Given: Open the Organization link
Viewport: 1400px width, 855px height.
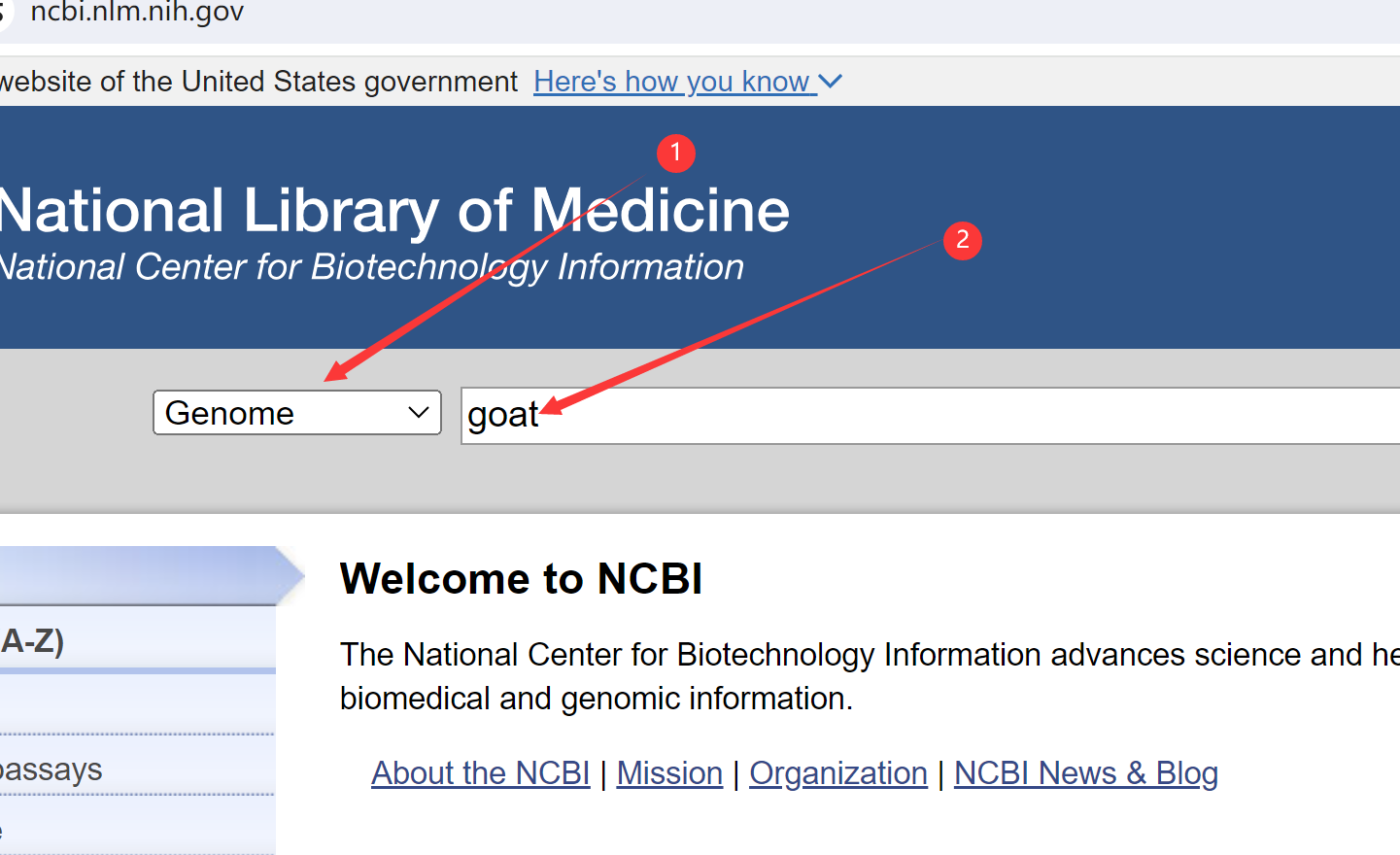Looking at the screenshot, I should (837, 773).
